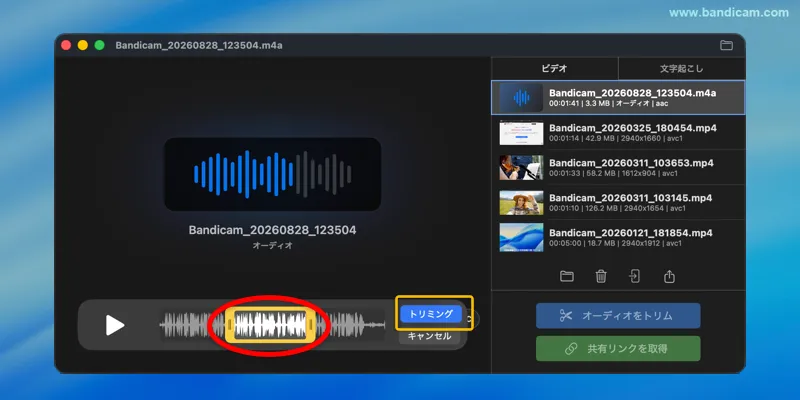Screen dimensions: 800x400
Task: Select Bandicam_20260311_103653.mp4 in the list
Action: pyautogui.click(x=618, y=167)
